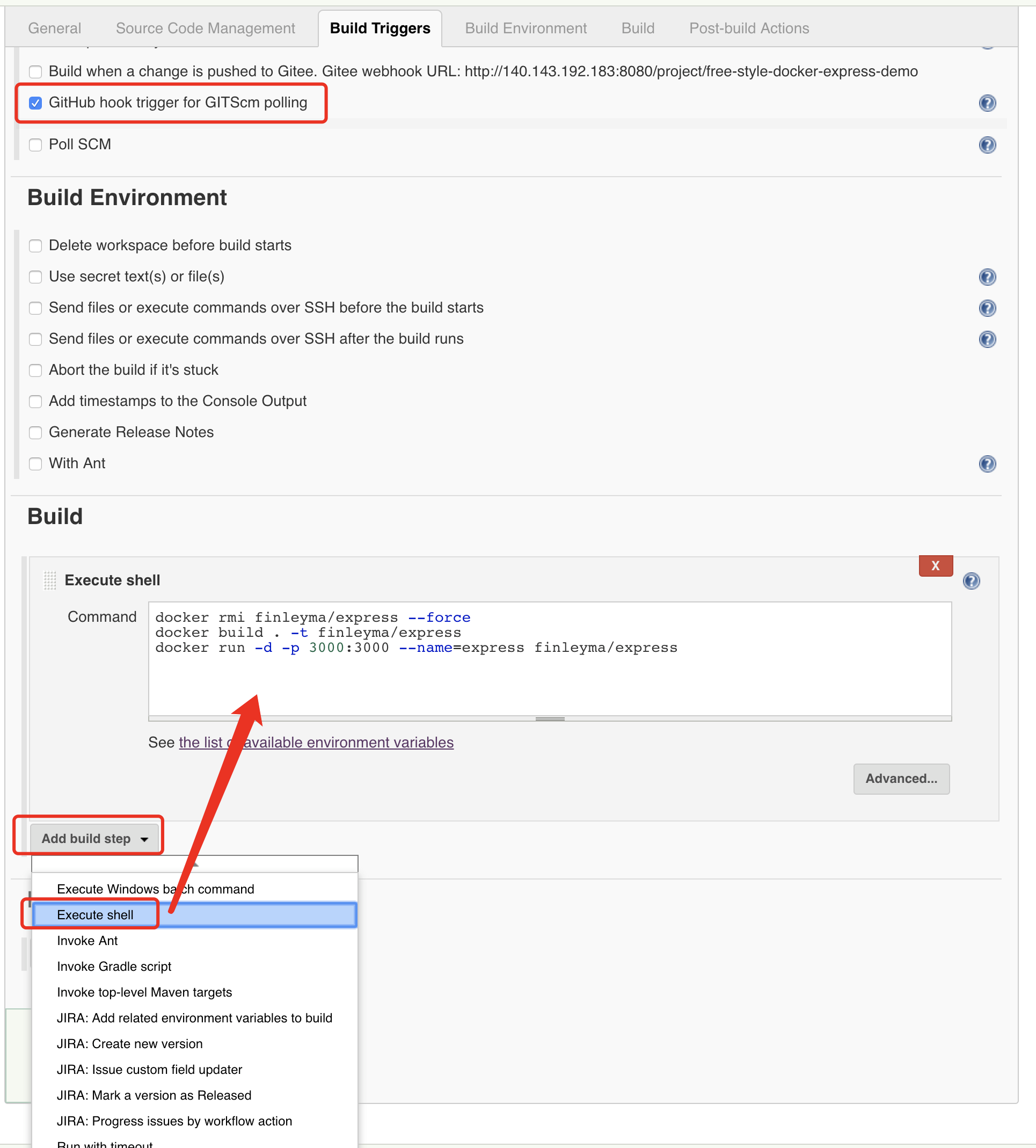Open help icon for Execute shell step

pos(971,581)
